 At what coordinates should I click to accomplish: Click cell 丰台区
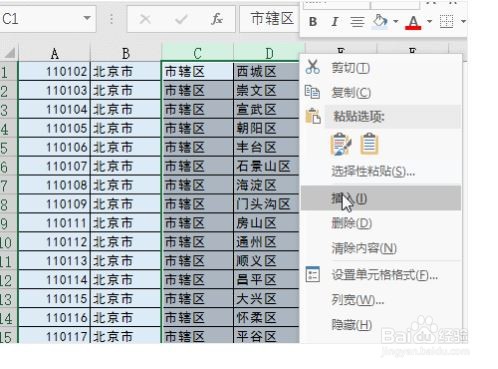pyautogui.click(x=266, y=147)
